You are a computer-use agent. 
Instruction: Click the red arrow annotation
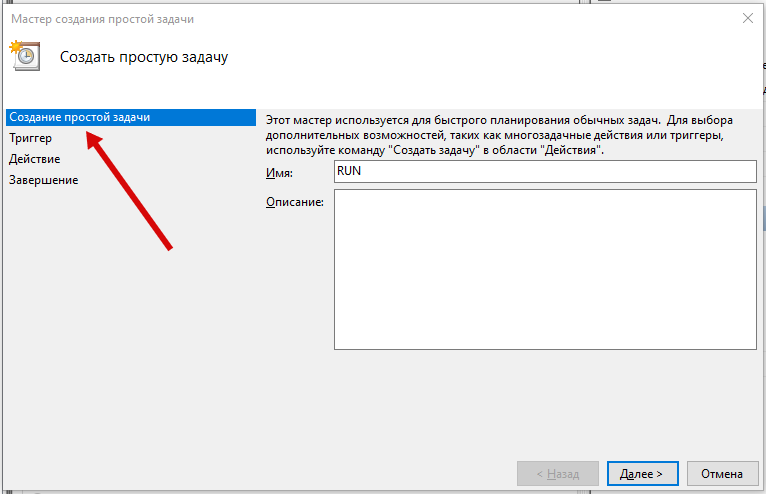130,190
